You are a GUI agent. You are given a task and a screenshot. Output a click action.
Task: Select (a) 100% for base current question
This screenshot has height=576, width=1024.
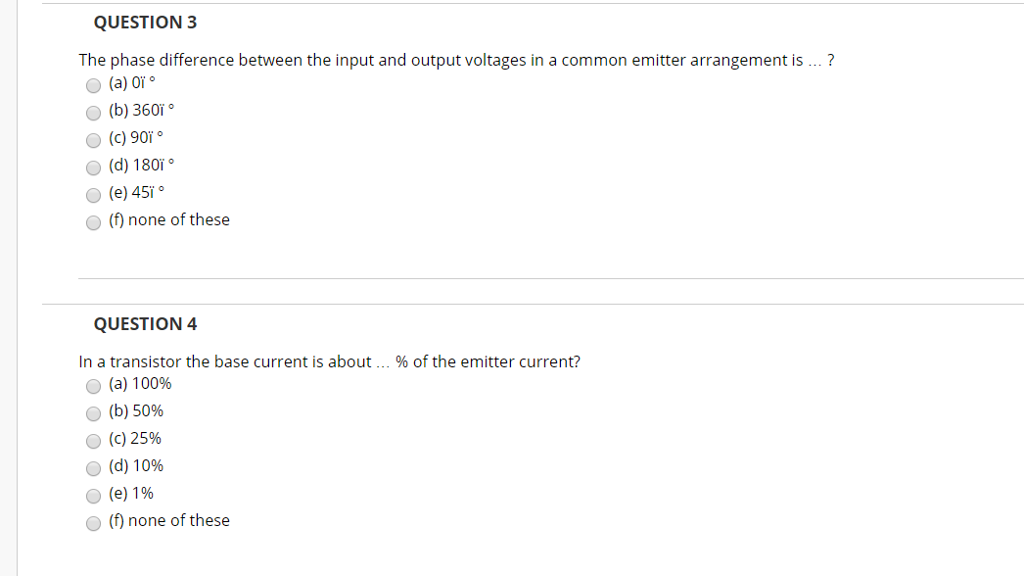pos(93,386)
